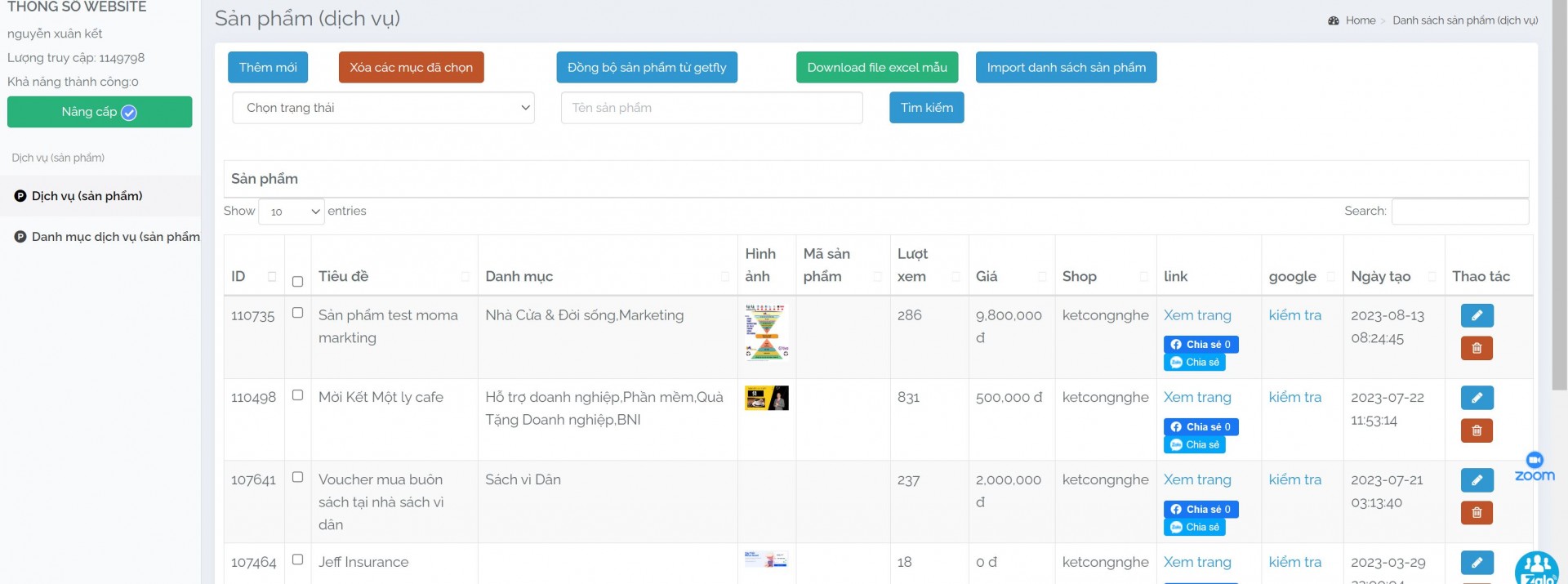This screenshot has height=584, width=1568.
Task: Click trash delete icon for product 110735
Action: pos(1477,349)
